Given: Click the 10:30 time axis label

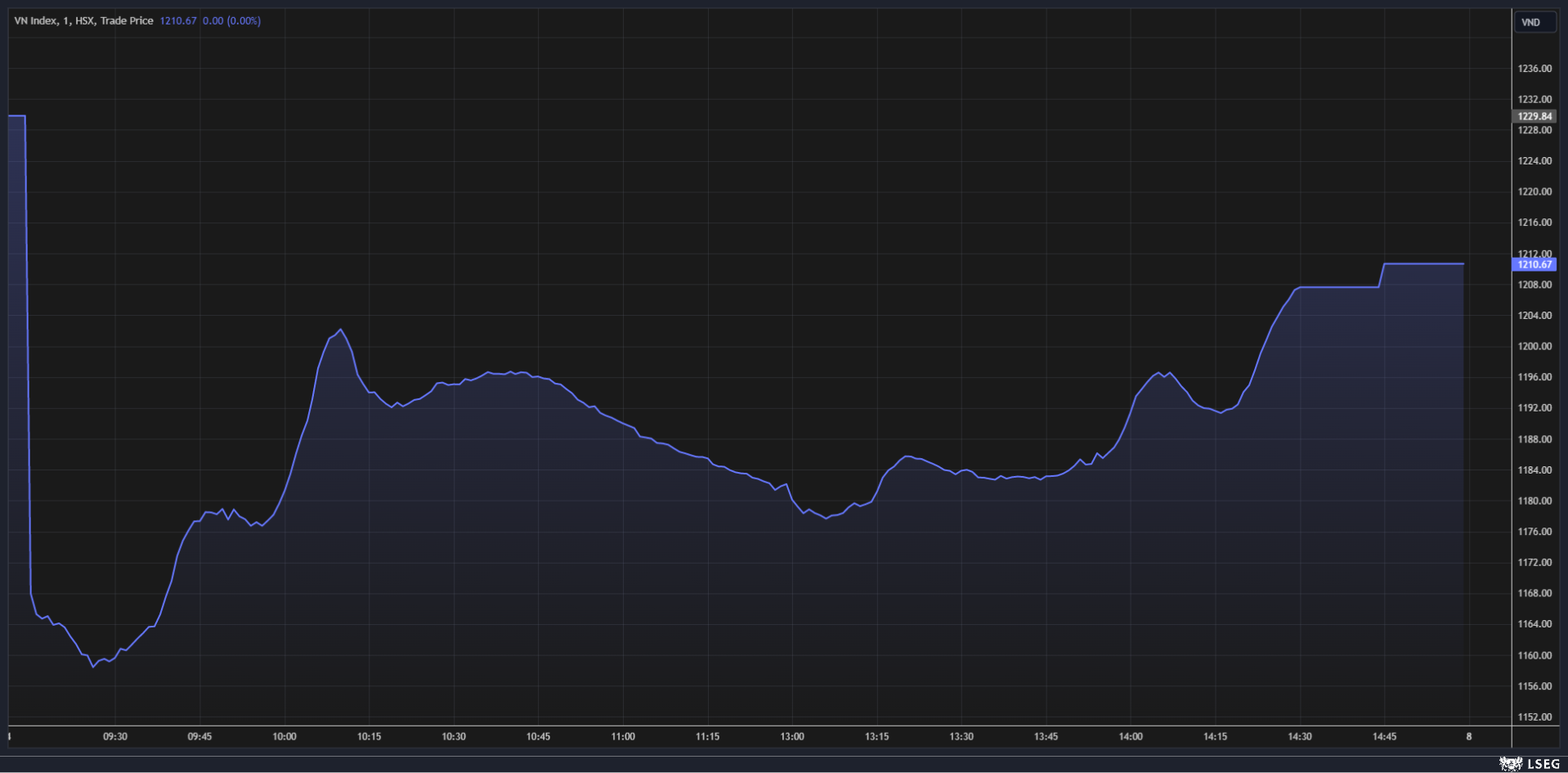Looking at the screenshot, I should point(454,736).
